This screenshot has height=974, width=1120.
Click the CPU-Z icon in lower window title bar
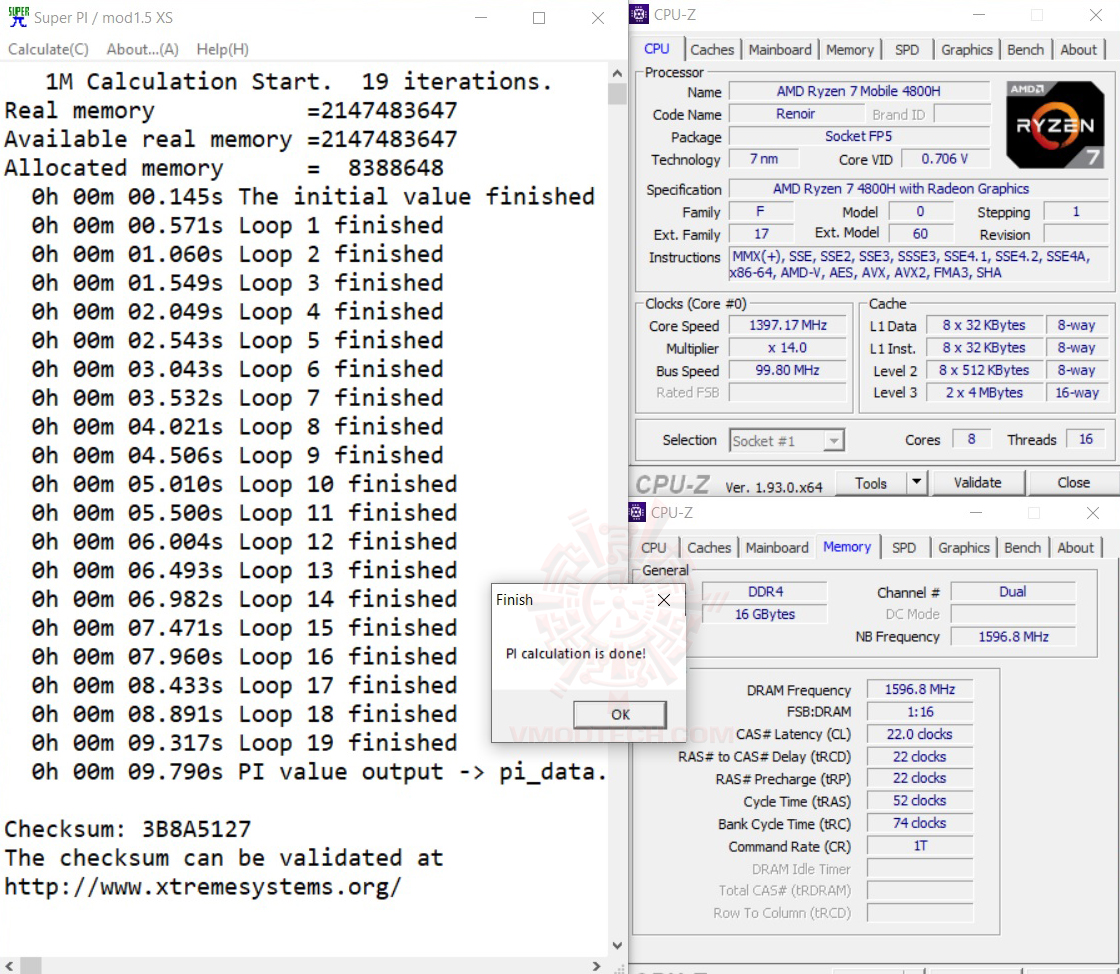coord(636,512)
